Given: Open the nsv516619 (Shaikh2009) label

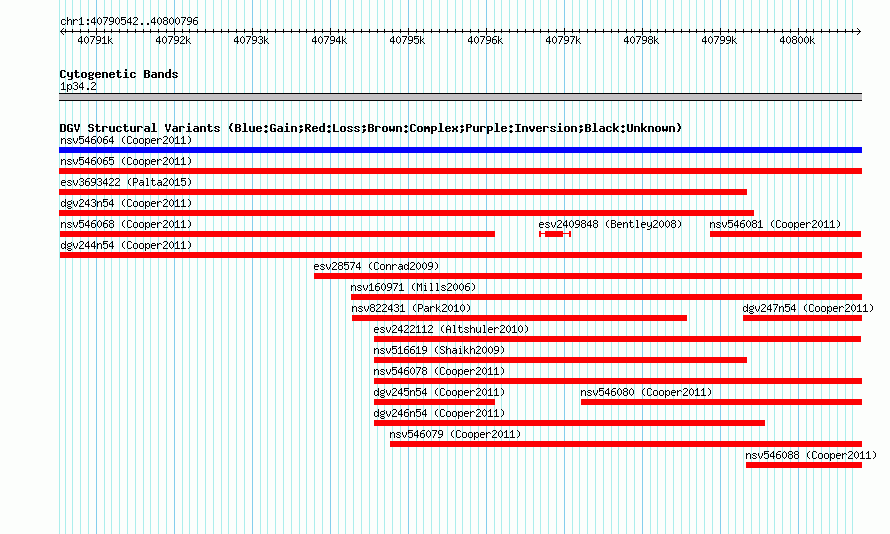Looking at the screenshot, I should click(x=439, y=350).
